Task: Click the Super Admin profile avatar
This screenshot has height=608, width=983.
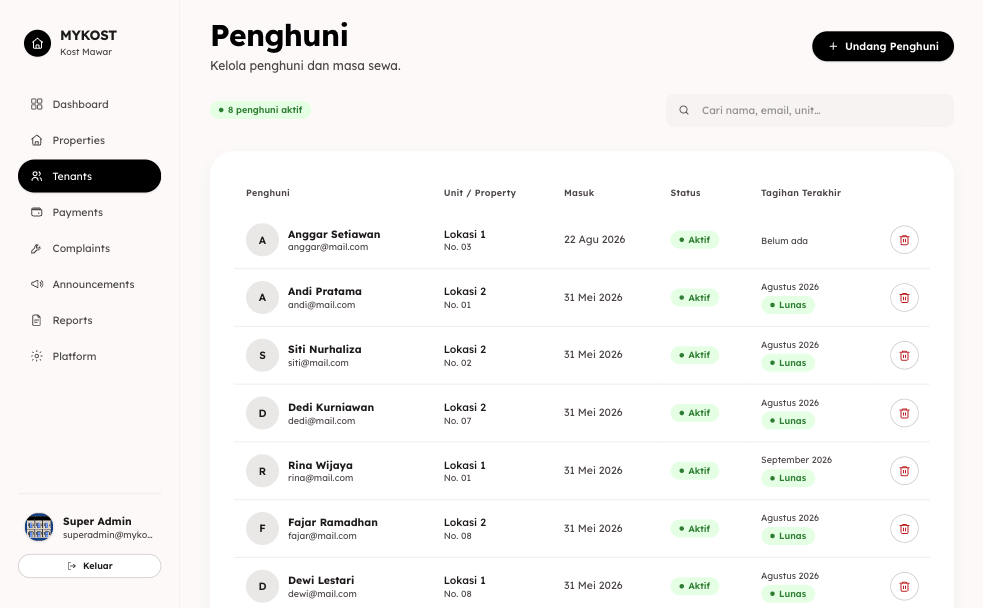Action: click(39, 527)
